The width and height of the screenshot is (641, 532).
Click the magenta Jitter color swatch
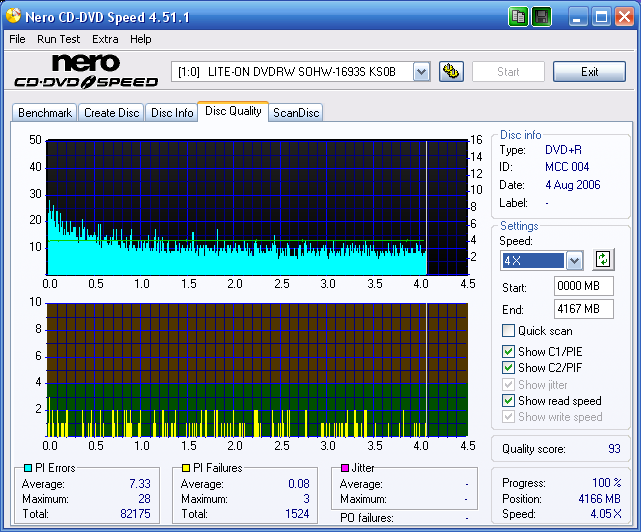point(345,468)
